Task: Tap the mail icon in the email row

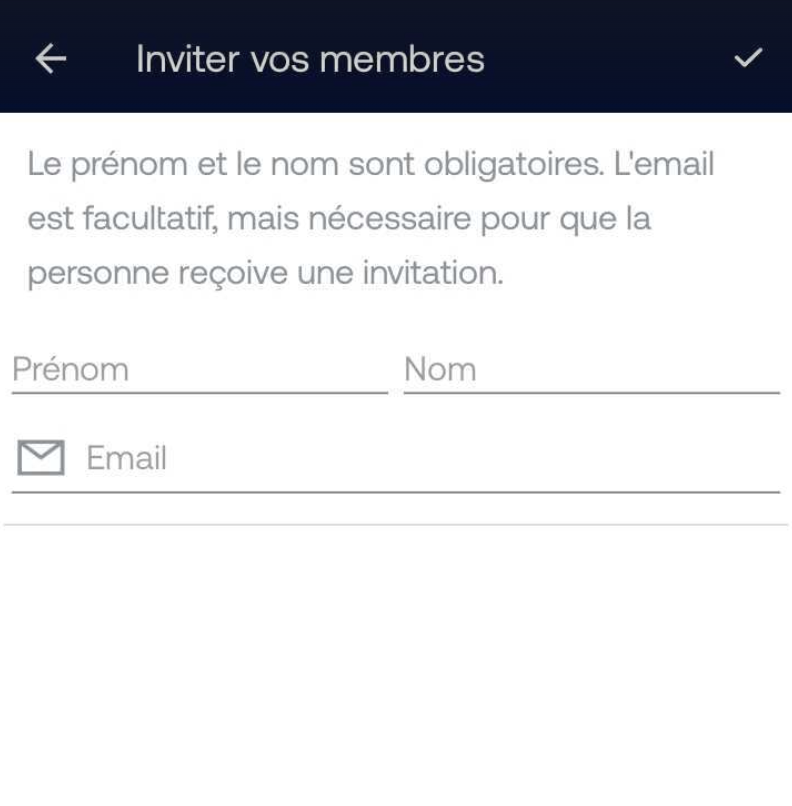Action: pos(41,457)
